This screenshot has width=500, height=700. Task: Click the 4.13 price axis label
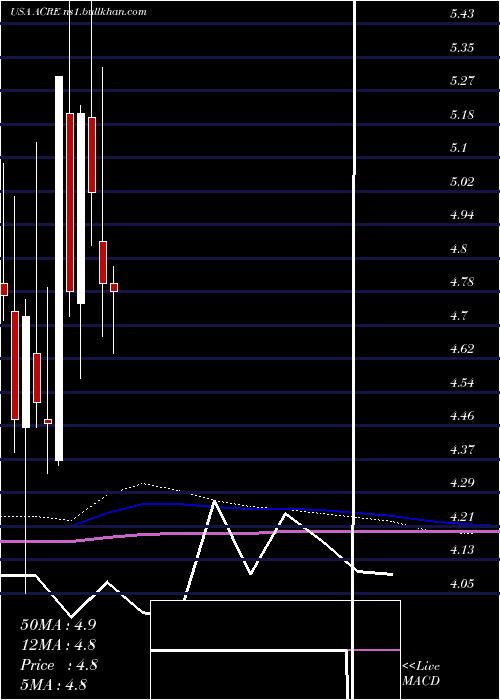(x=462, y=550)
